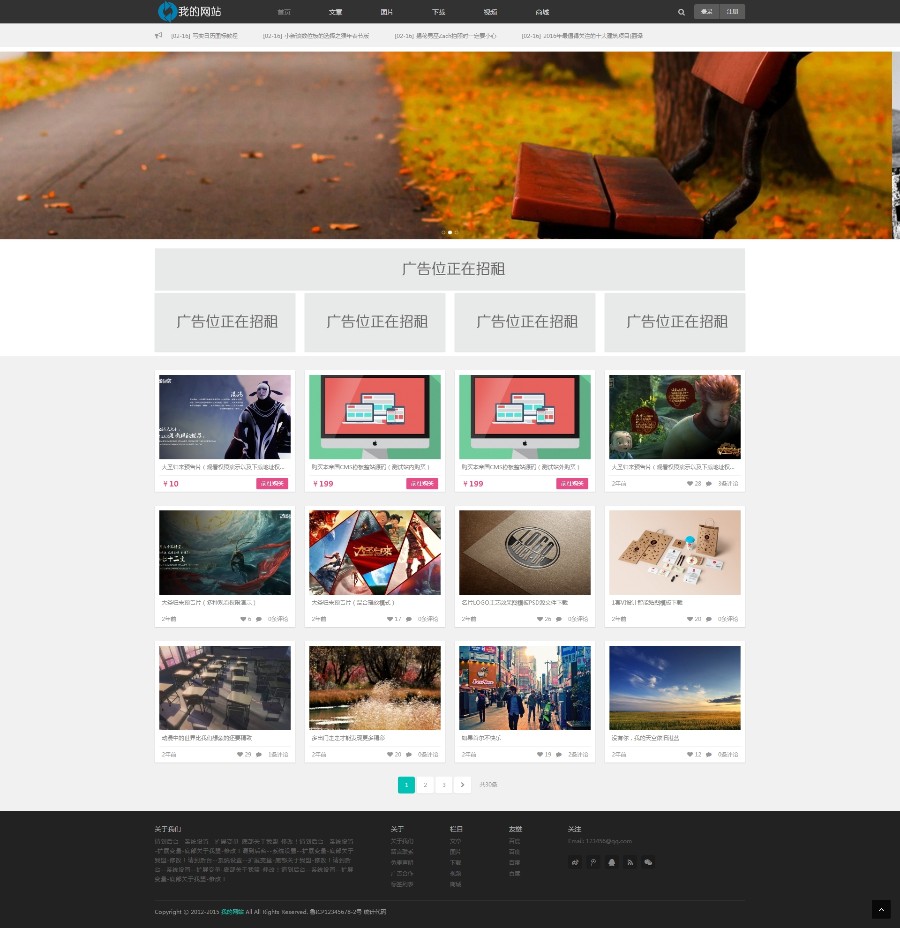Open search via magnifier icon in header

pos(681,12)
